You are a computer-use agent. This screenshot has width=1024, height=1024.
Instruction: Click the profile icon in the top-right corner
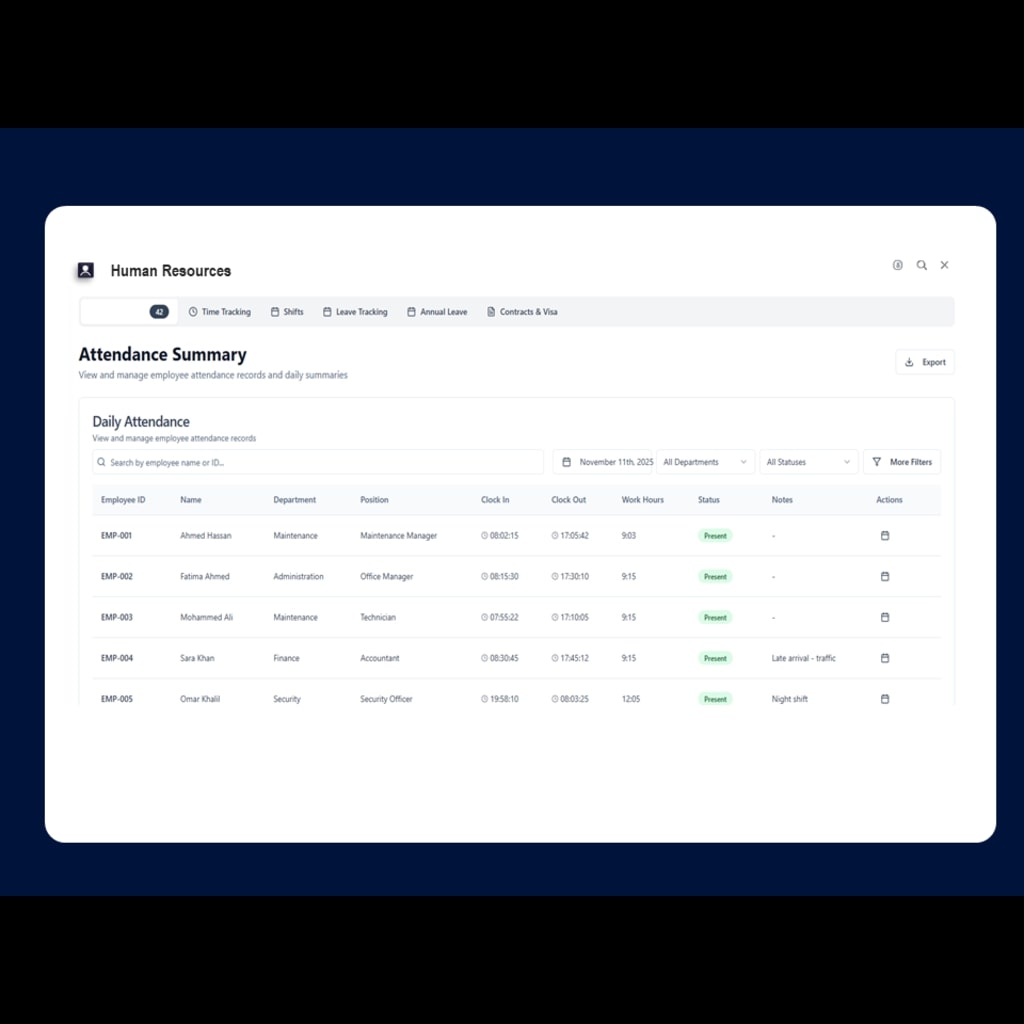[897, 265]
